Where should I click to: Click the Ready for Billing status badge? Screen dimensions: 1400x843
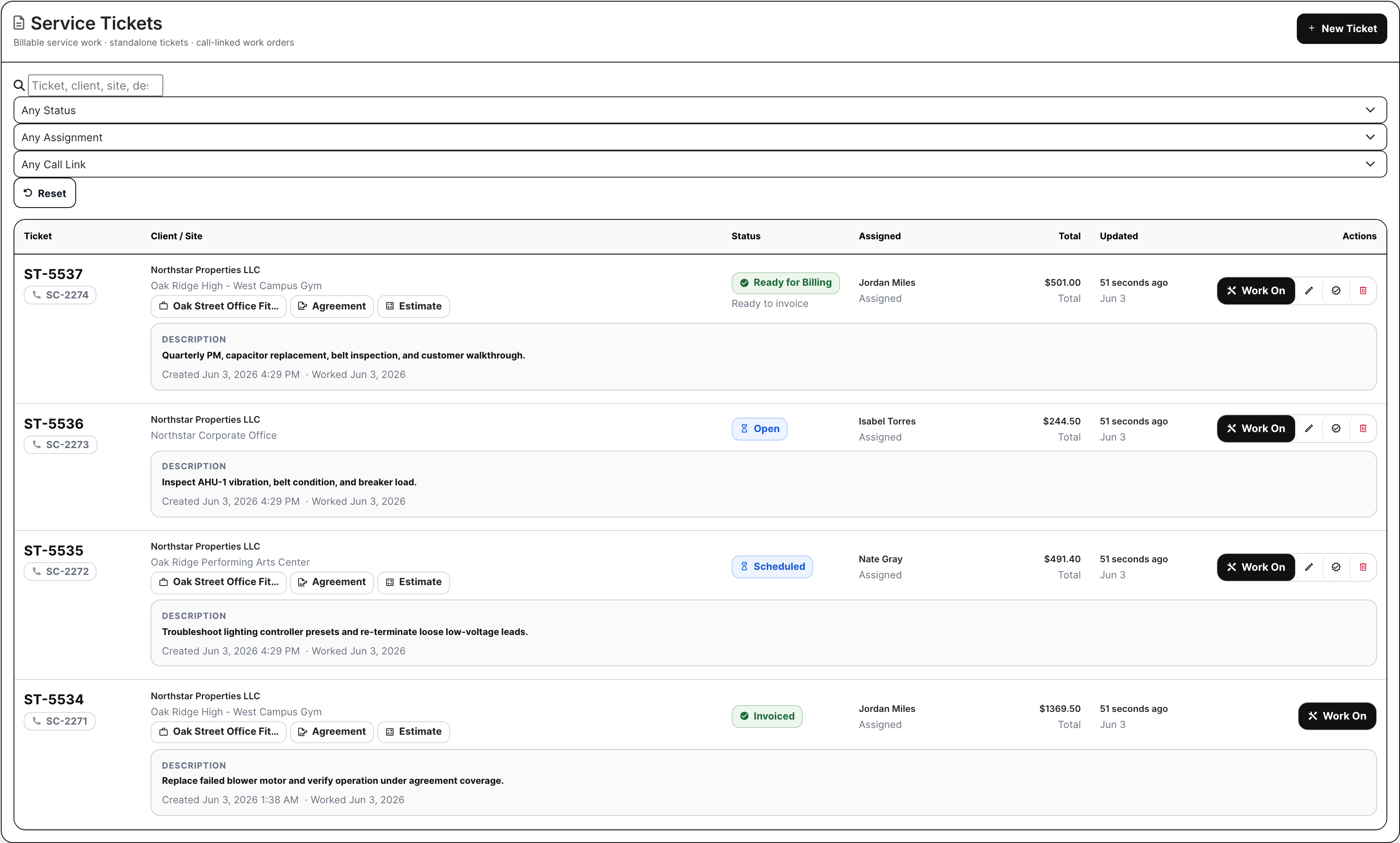(x=785, y=283)
